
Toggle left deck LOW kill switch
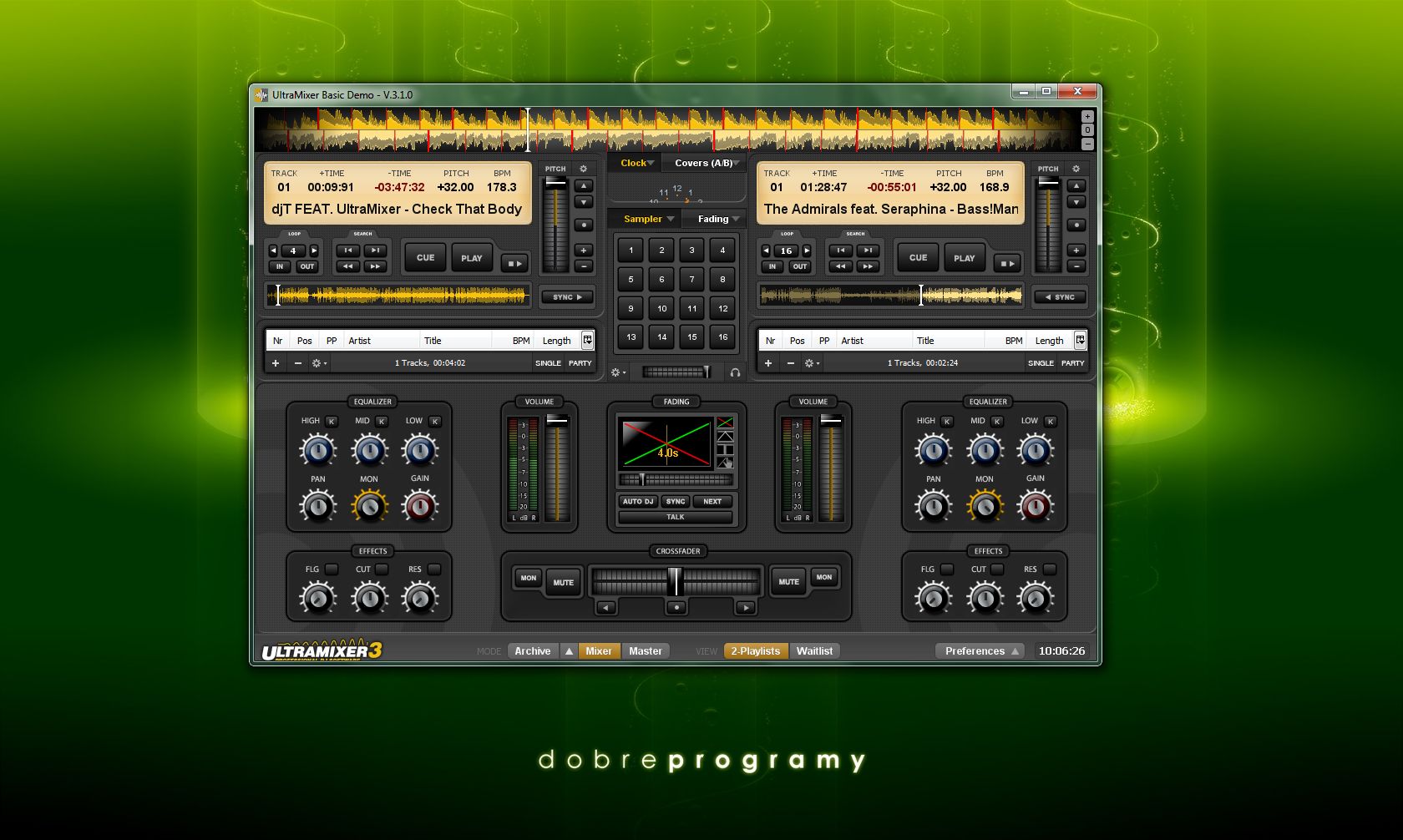[434, 422]
